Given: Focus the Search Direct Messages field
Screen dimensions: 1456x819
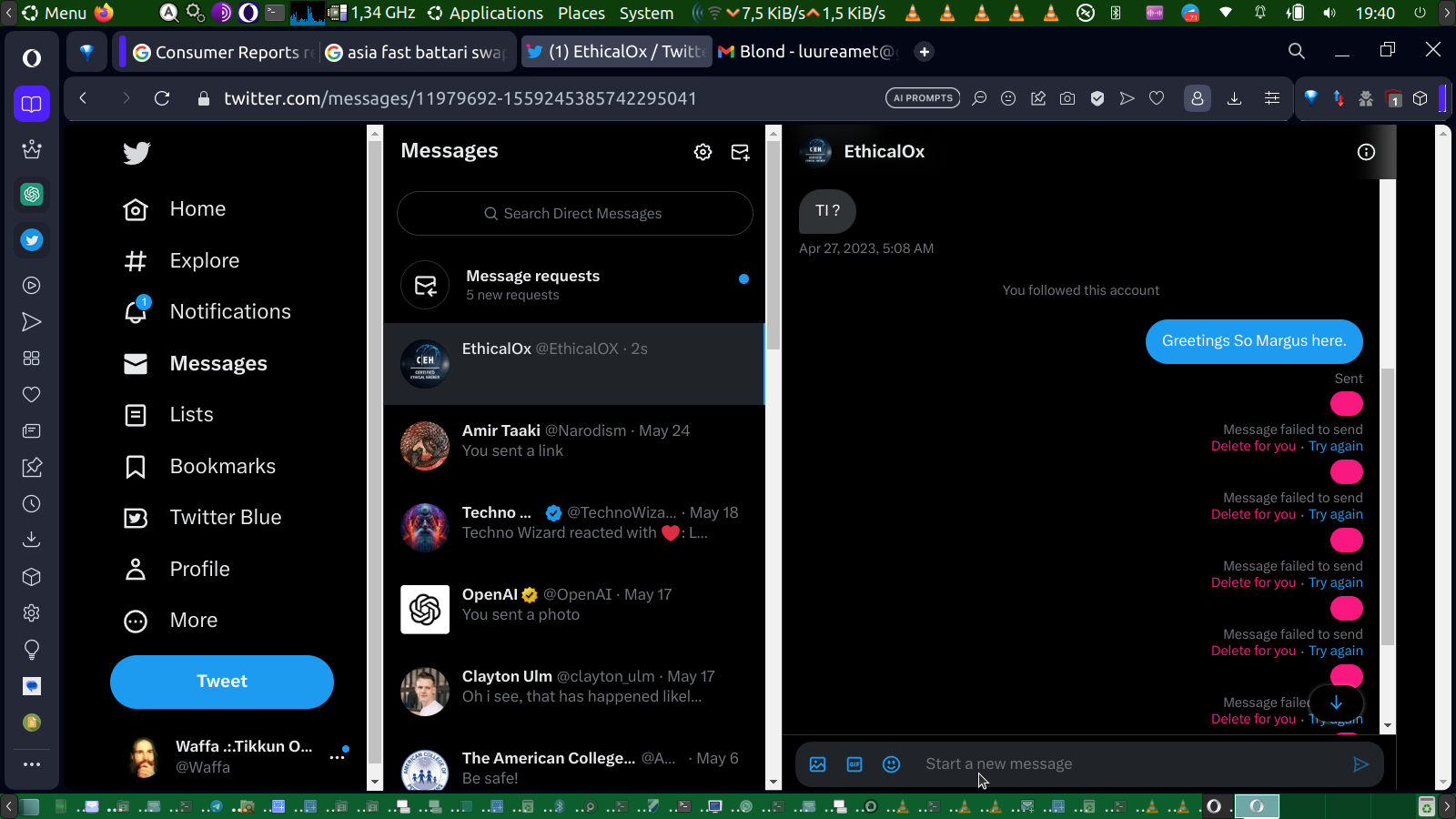Looking at the screenshot, I should (575, 214).
